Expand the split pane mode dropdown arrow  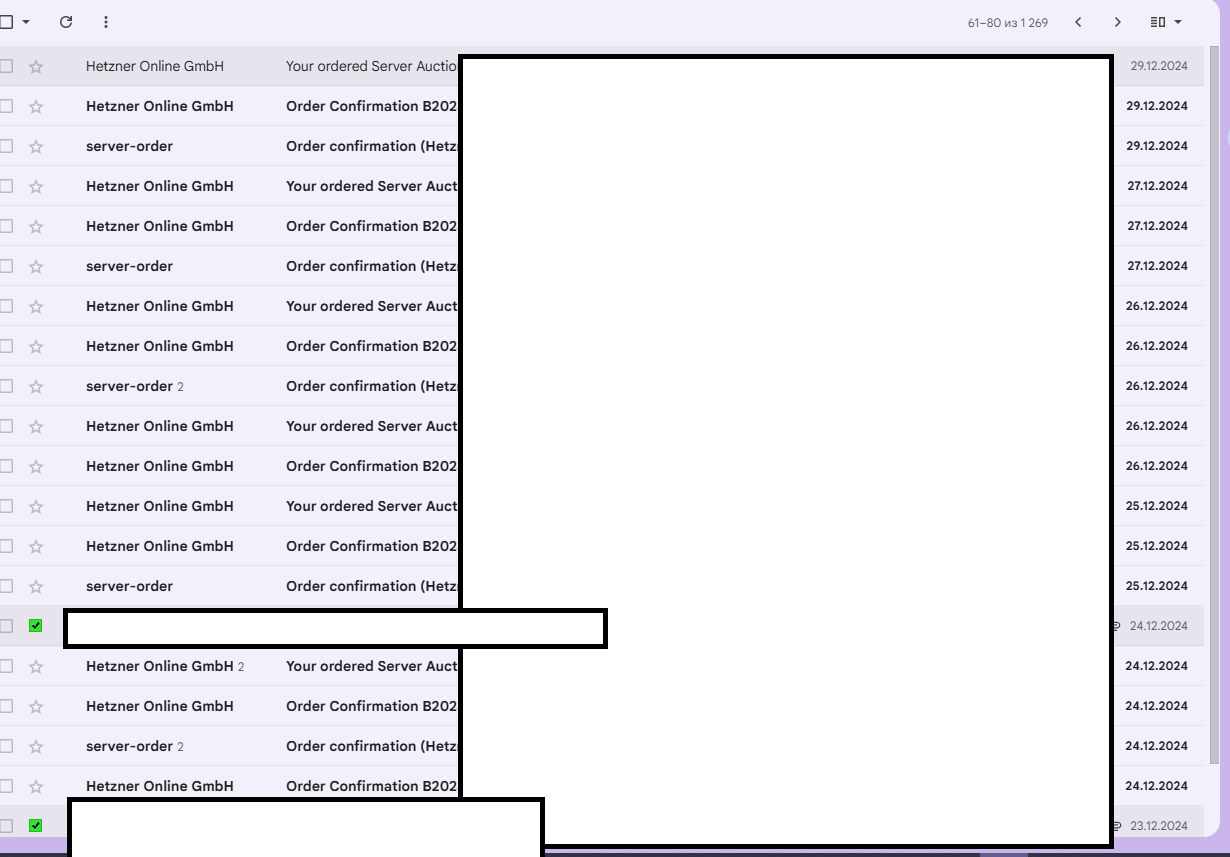[x=1178, y=22]
